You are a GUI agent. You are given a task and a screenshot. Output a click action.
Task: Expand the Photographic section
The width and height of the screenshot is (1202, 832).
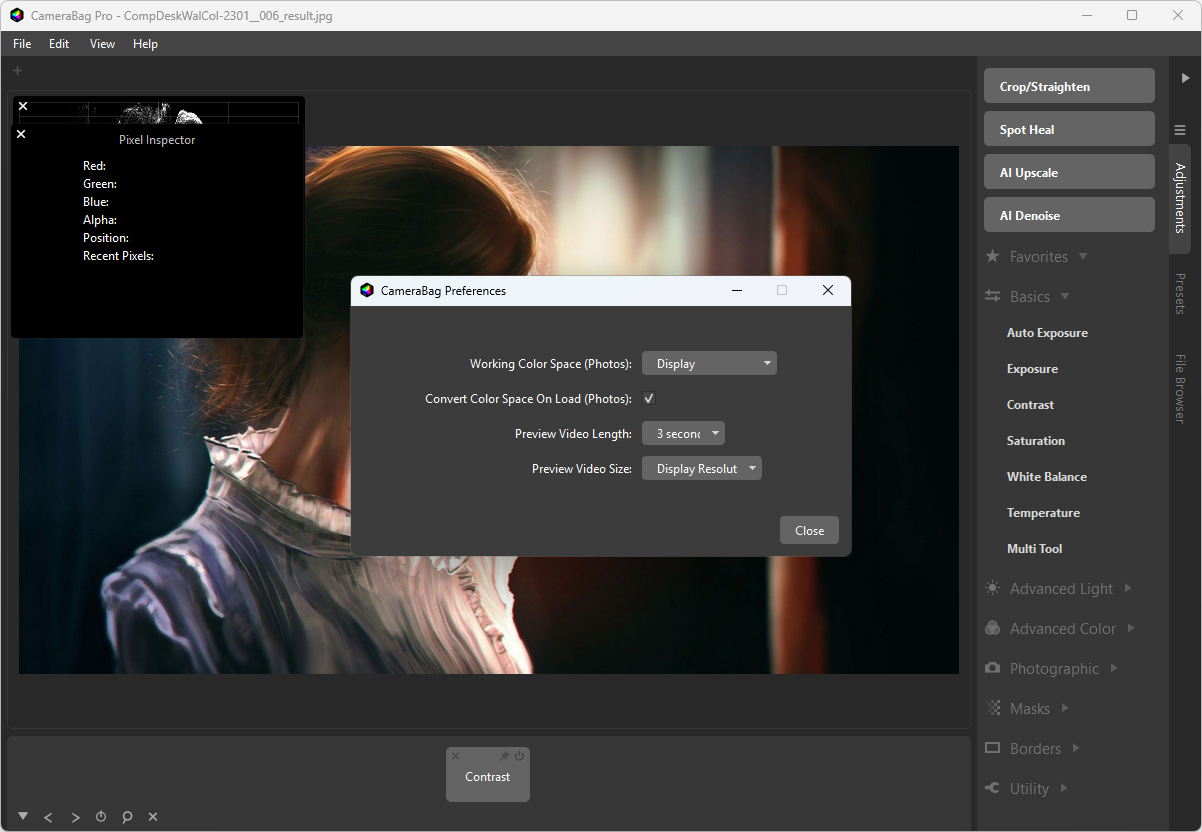[1114, 668]
